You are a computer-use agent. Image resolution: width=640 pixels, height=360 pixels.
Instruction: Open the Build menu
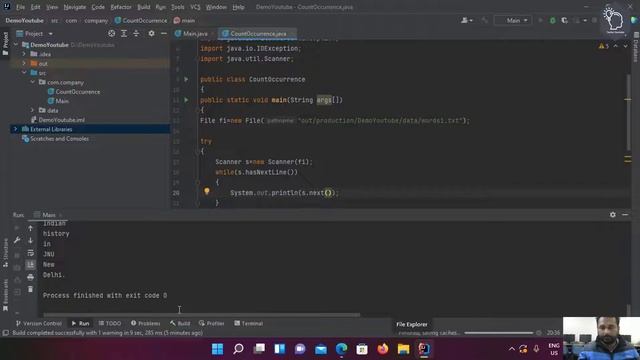(143, 7)
